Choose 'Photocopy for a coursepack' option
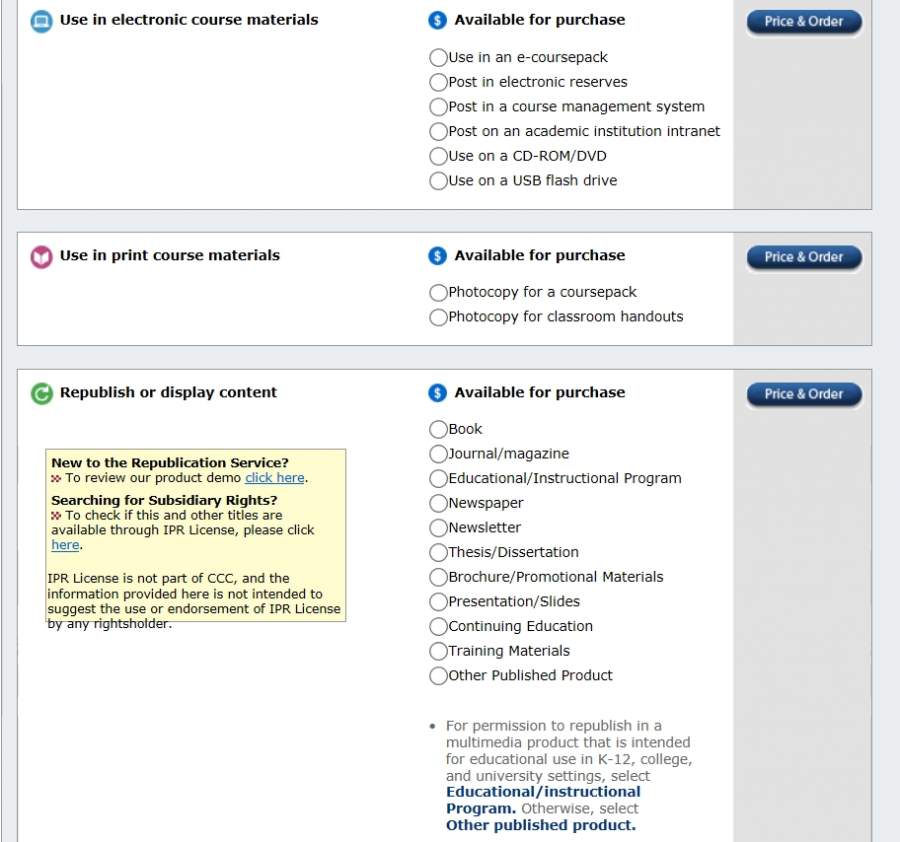Screen dimensions: 900x842 click(x=438, y=293)
